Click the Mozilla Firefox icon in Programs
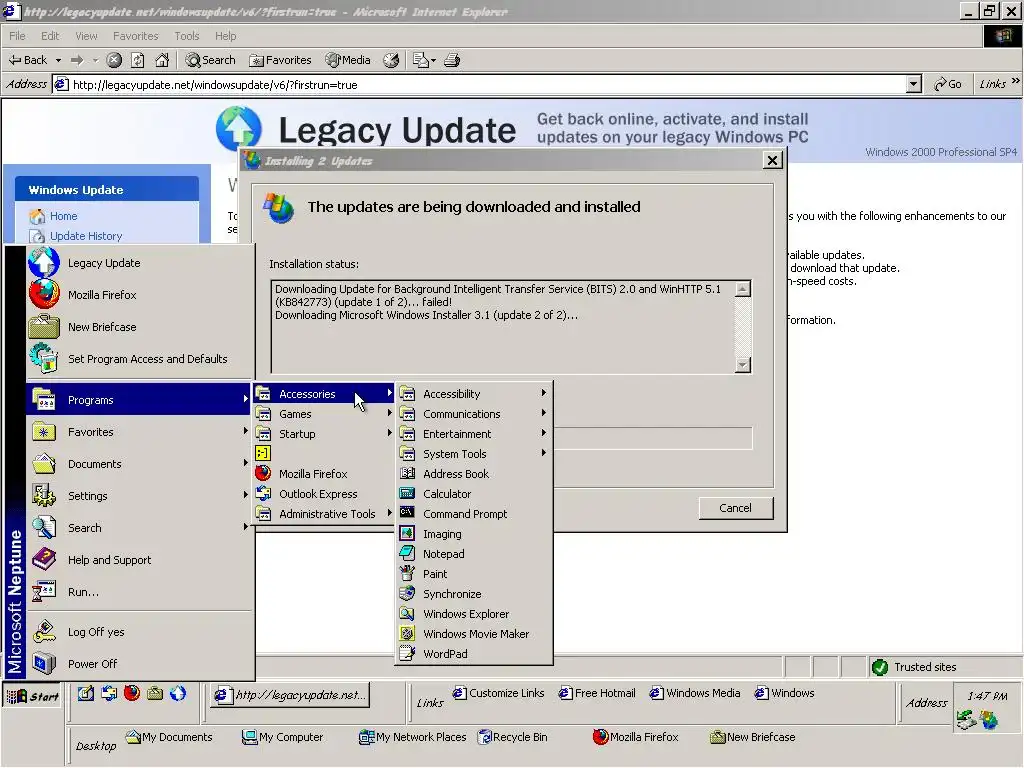Screen dimensions: 1024x768 pos(263,473)
